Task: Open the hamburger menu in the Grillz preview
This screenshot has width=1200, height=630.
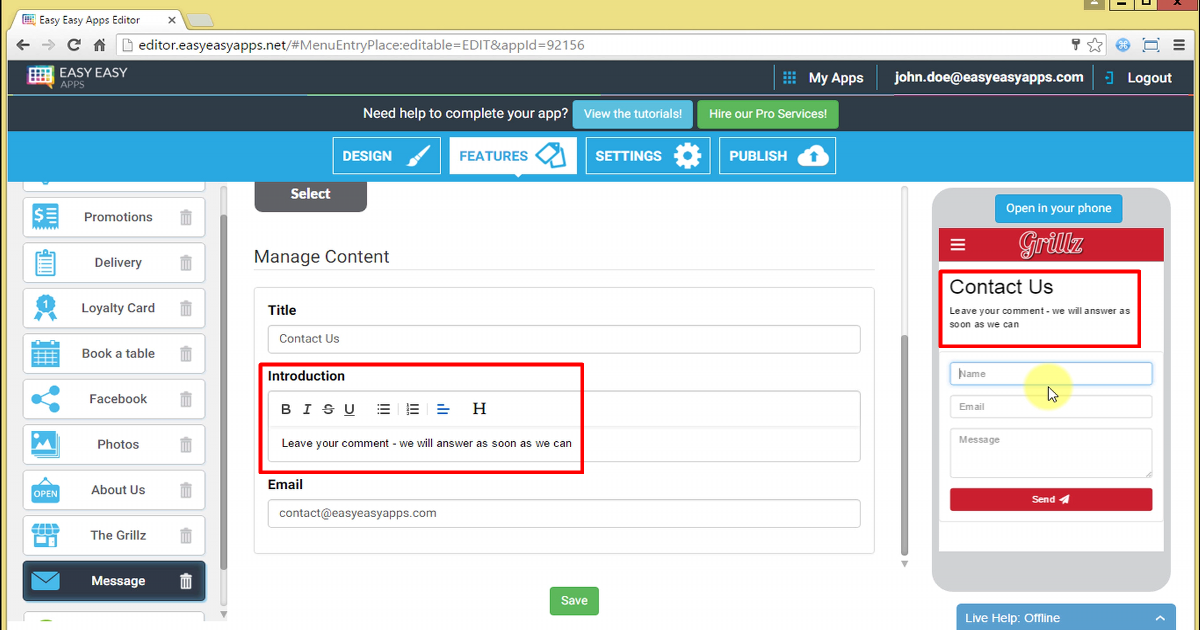Action: pos(957,244)
